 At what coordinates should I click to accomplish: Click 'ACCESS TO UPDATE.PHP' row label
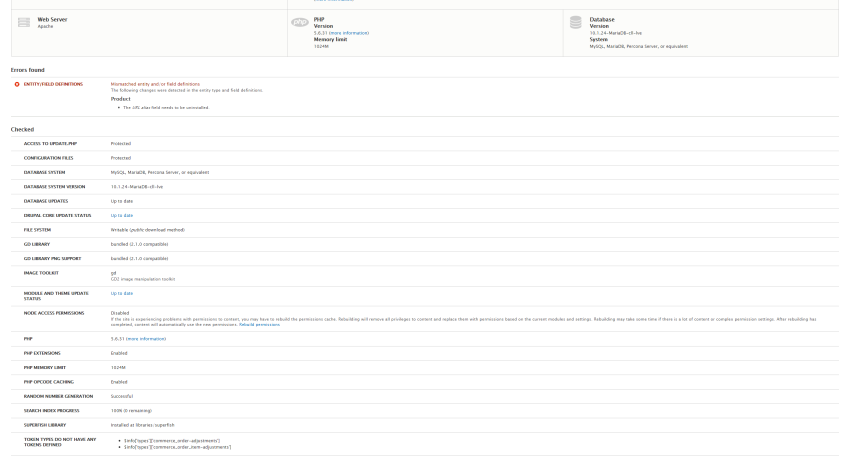coord(50,144)
